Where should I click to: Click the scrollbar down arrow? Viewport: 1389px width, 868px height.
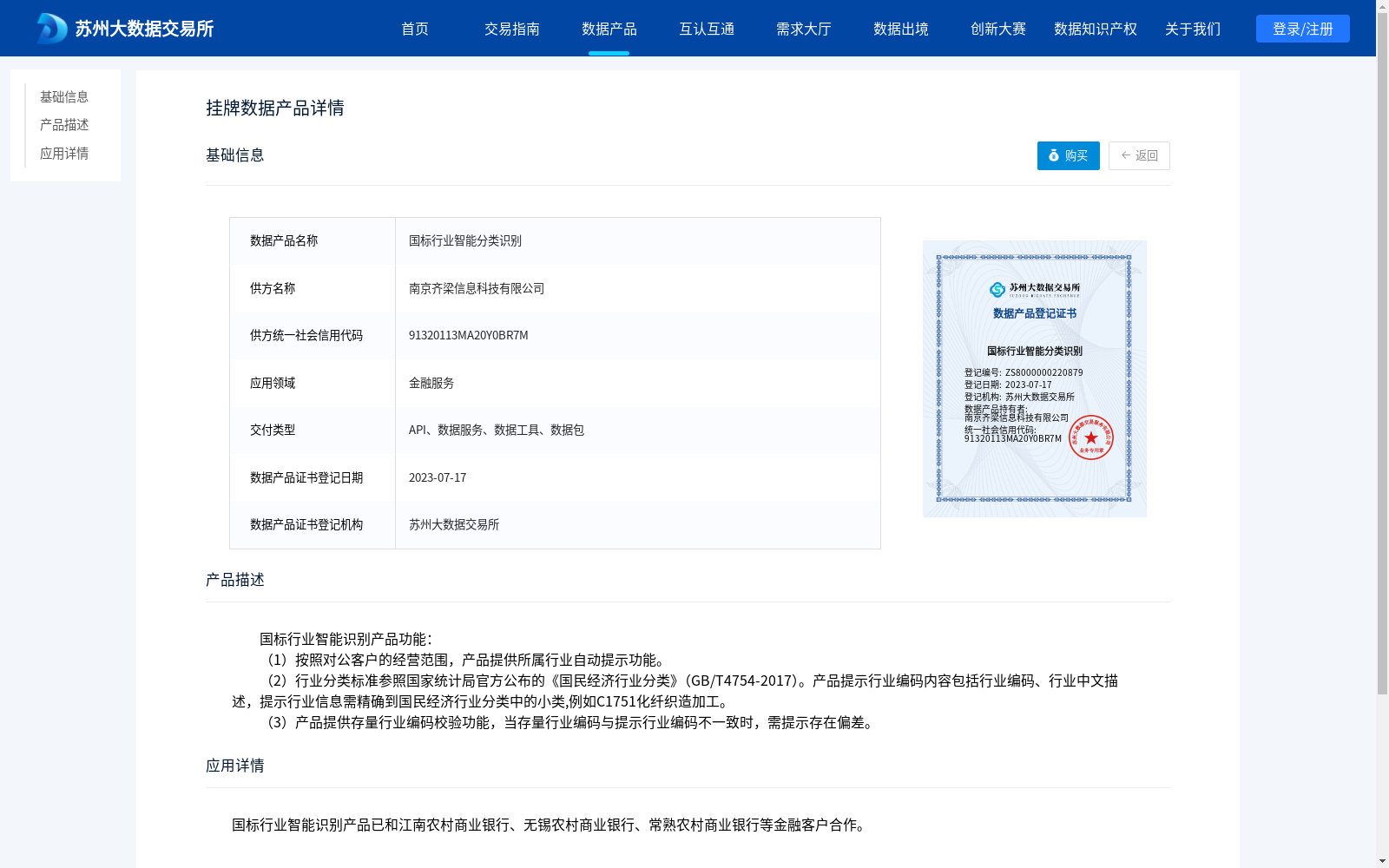[1382, 861]
